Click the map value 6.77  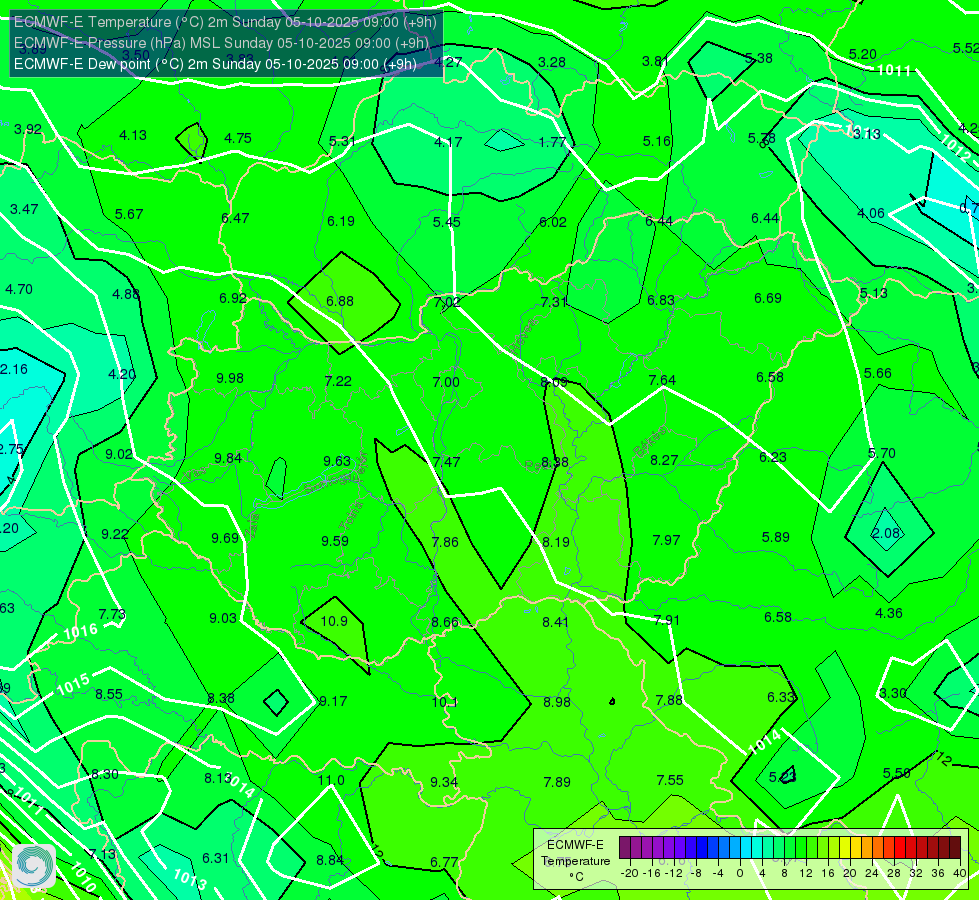(x=444, y=862)
